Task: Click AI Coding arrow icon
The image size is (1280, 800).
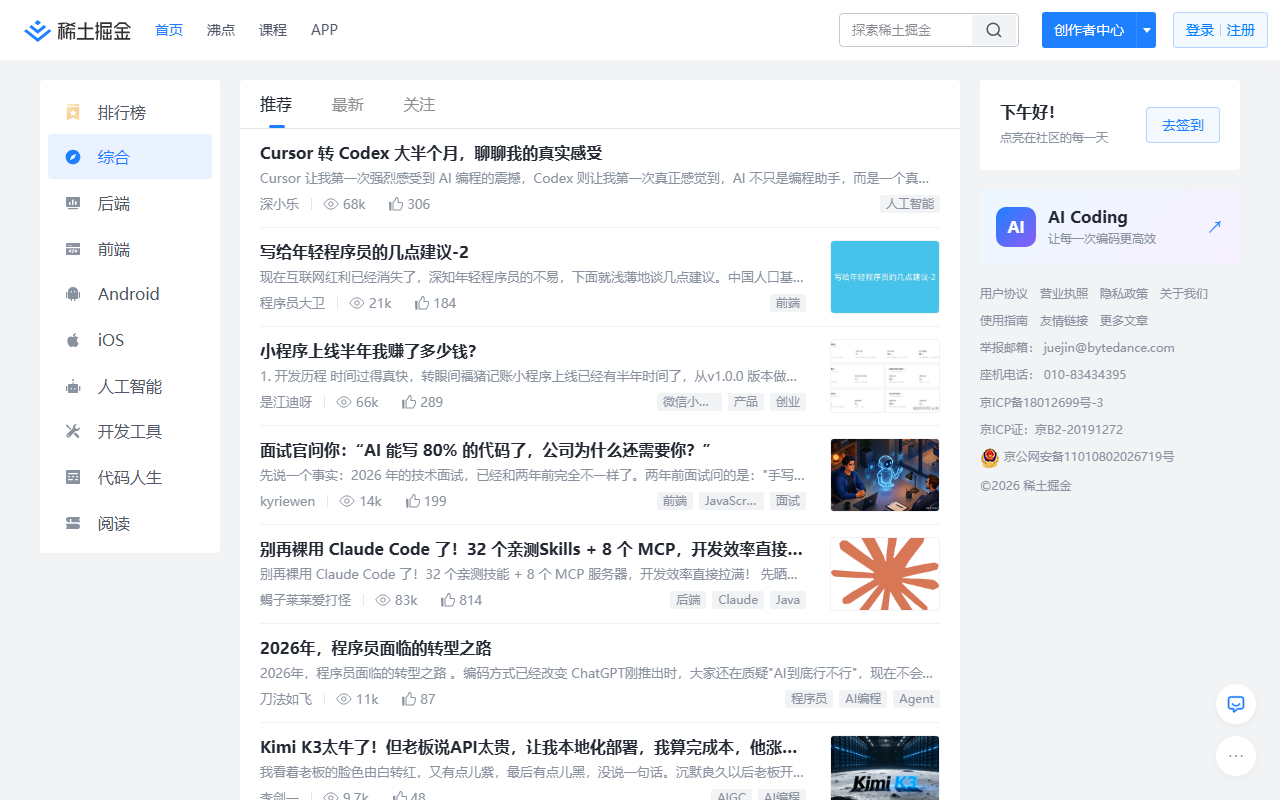Action: point(1215,227)
